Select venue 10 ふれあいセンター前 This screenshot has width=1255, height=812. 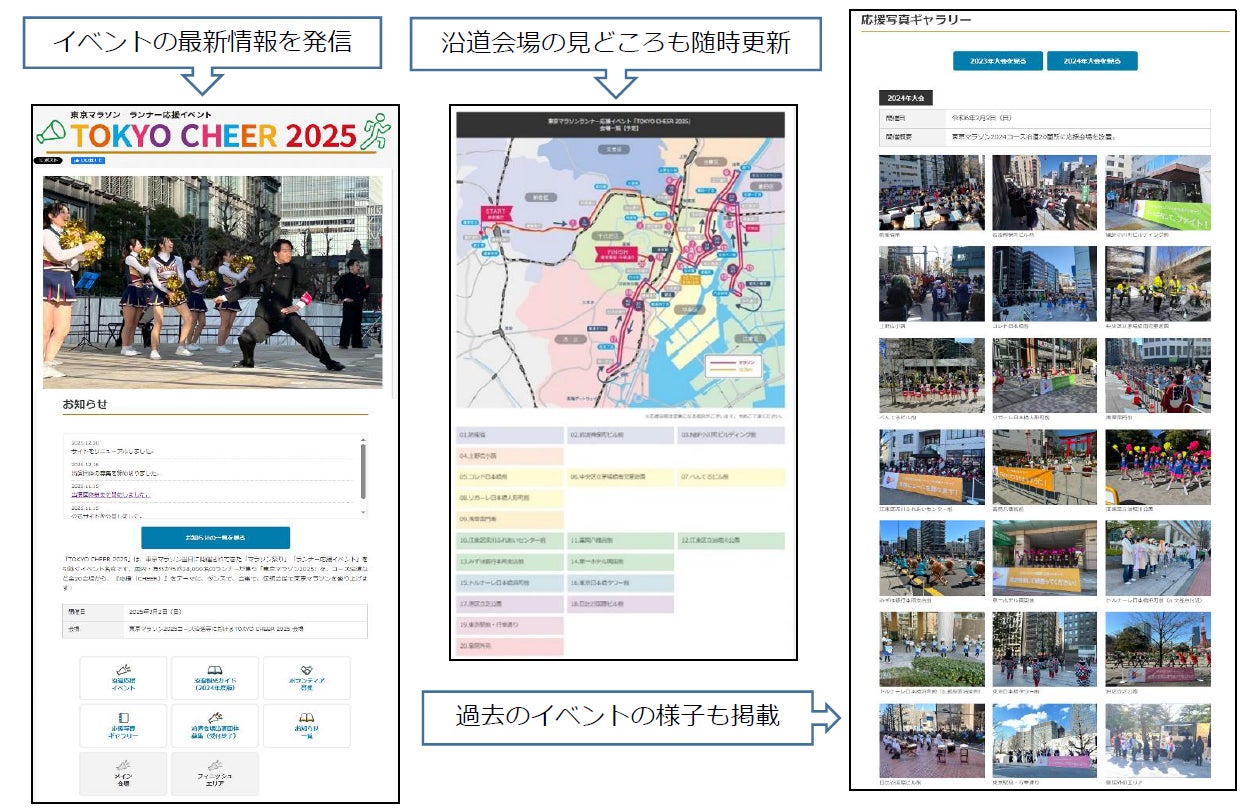coord(510,540)
